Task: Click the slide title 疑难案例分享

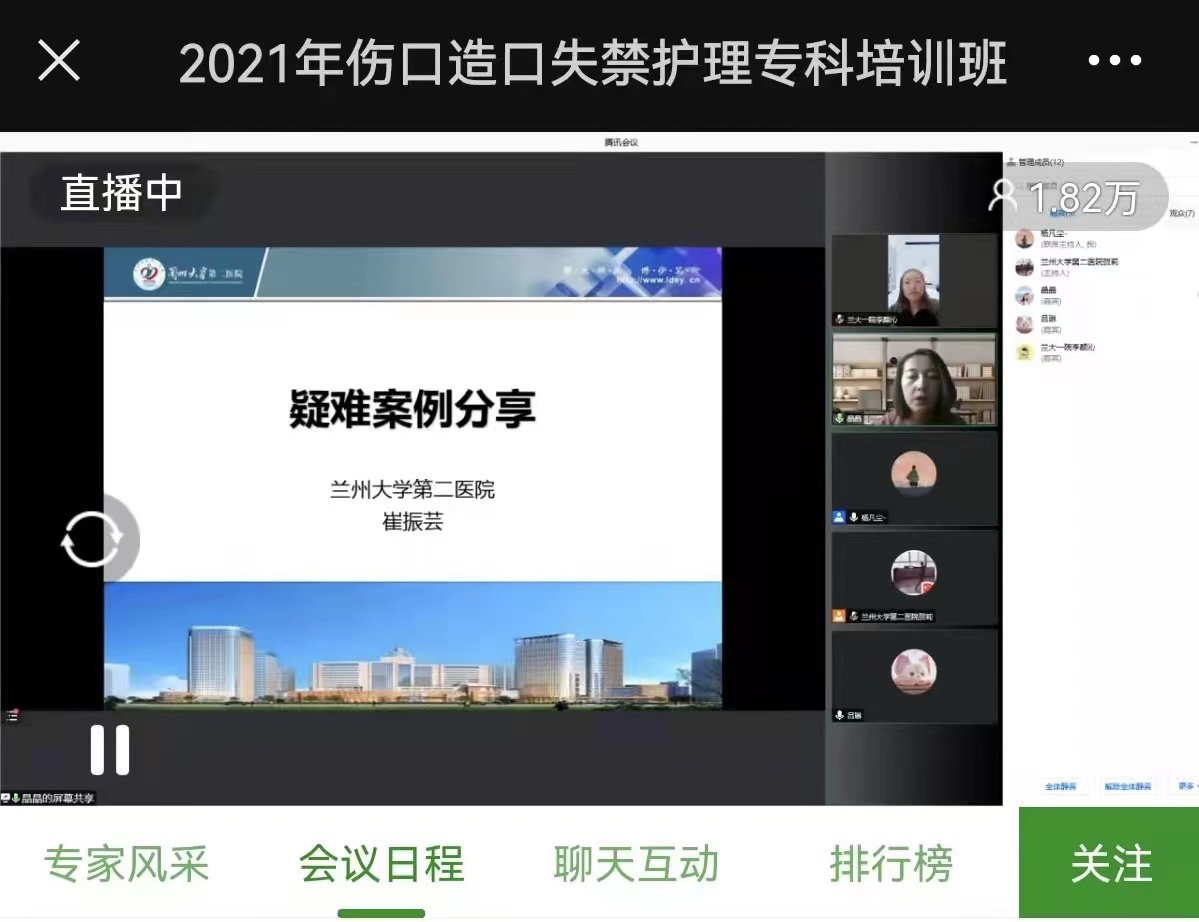Action: coord(412,408)
